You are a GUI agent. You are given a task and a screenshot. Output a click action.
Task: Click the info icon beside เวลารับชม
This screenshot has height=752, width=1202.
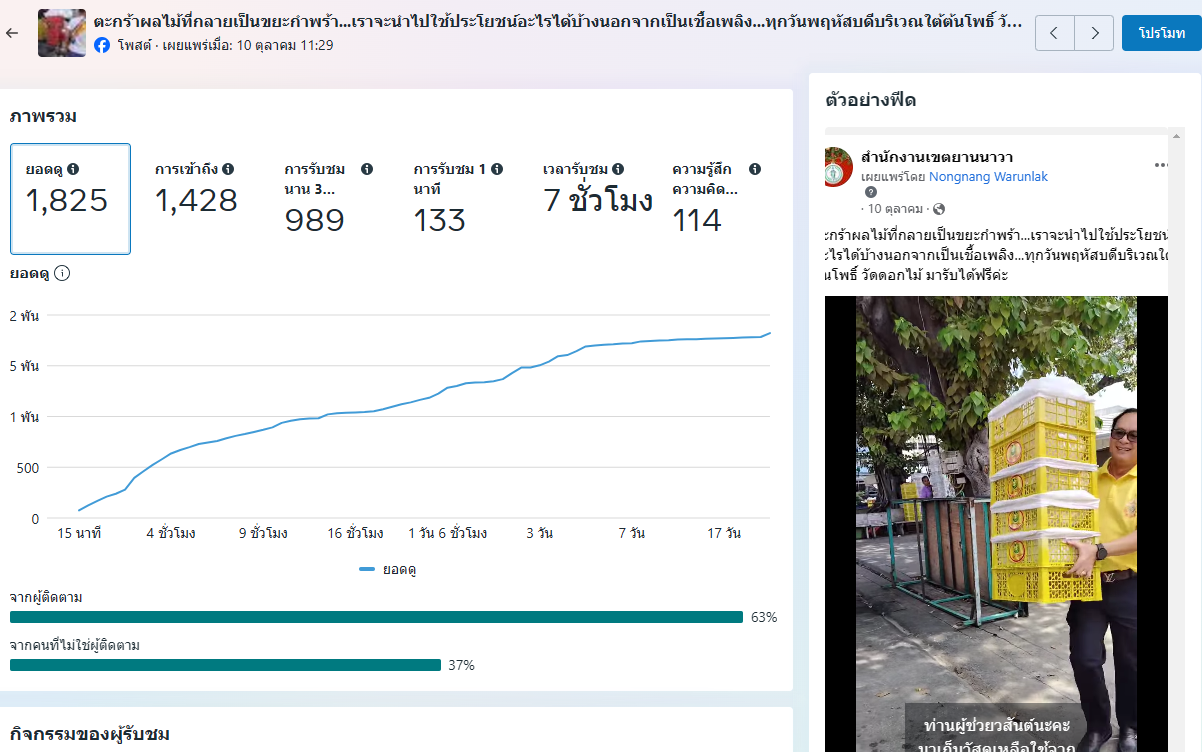[x=618, y=169]
